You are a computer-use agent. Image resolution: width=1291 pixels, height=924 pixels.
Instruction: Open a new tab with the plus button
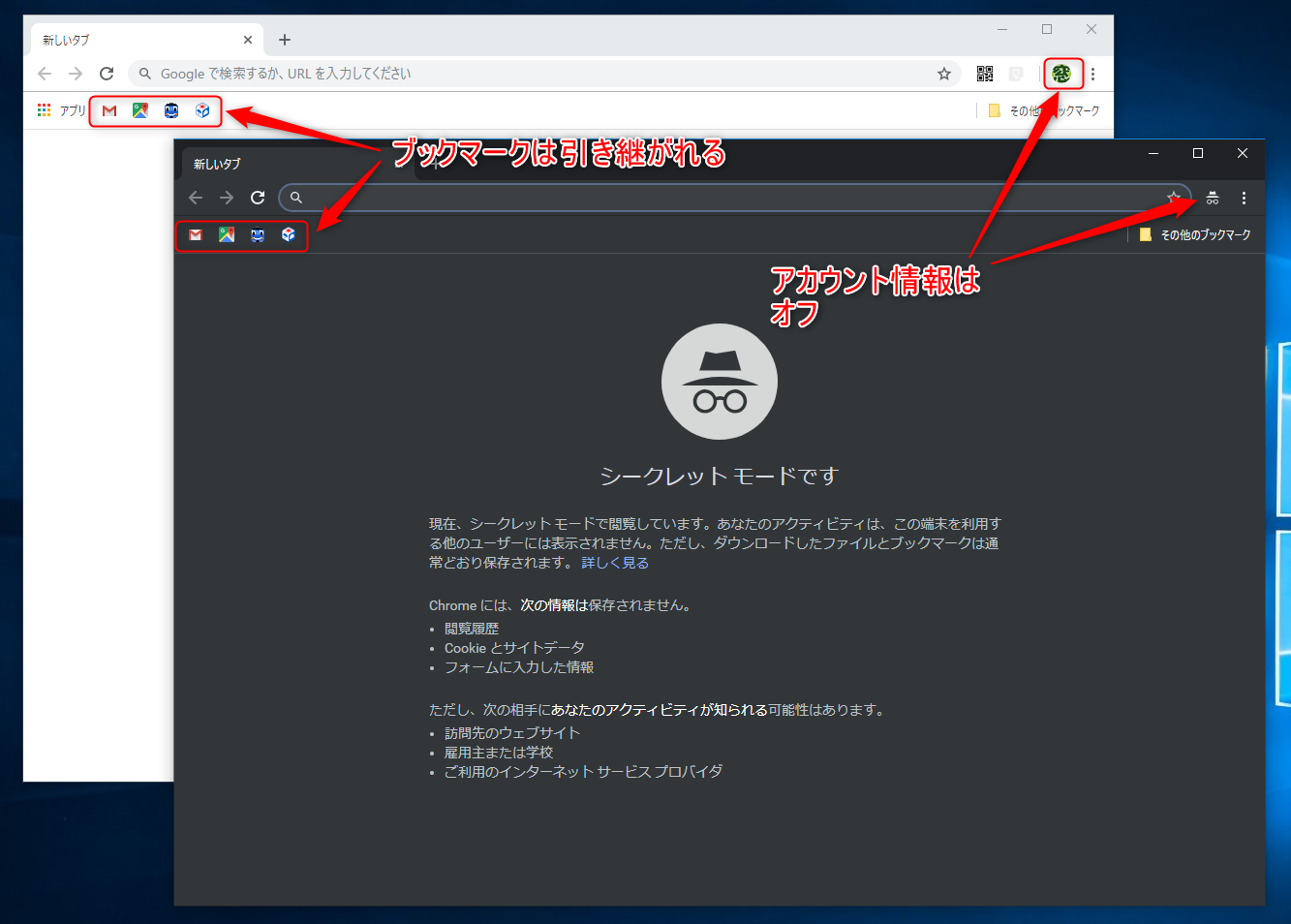pos(284,40)
